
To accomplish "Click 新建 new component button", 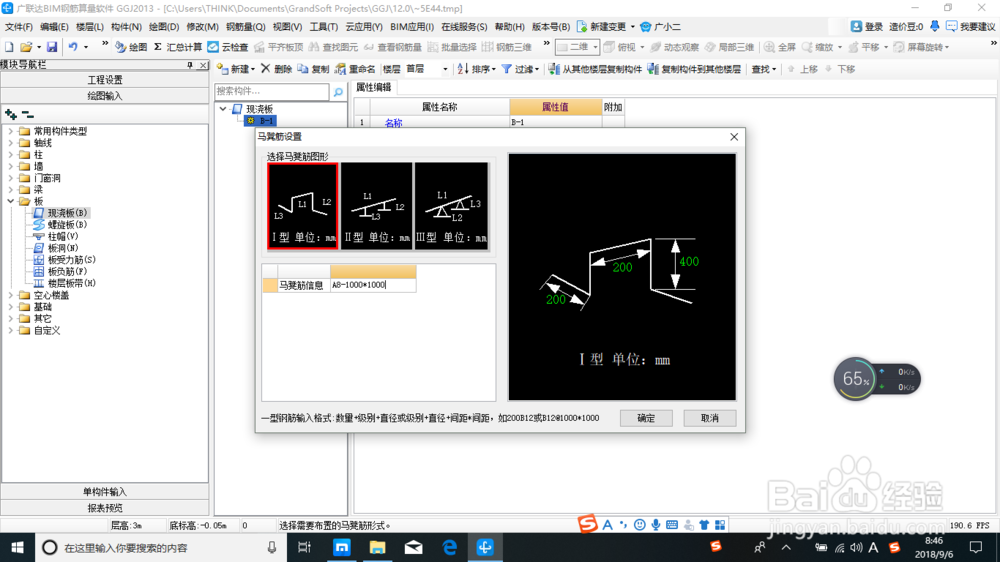I will (x=235, y=69).
